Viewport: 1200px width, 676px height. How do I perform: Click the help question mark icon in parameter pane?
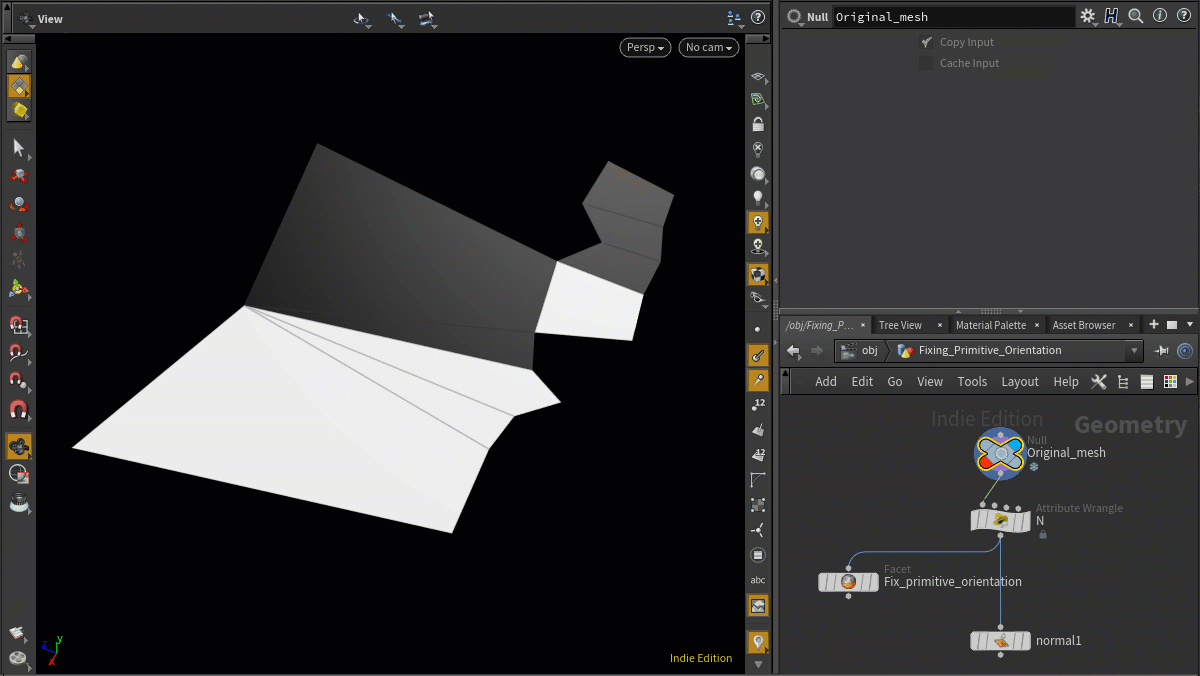1184,14
